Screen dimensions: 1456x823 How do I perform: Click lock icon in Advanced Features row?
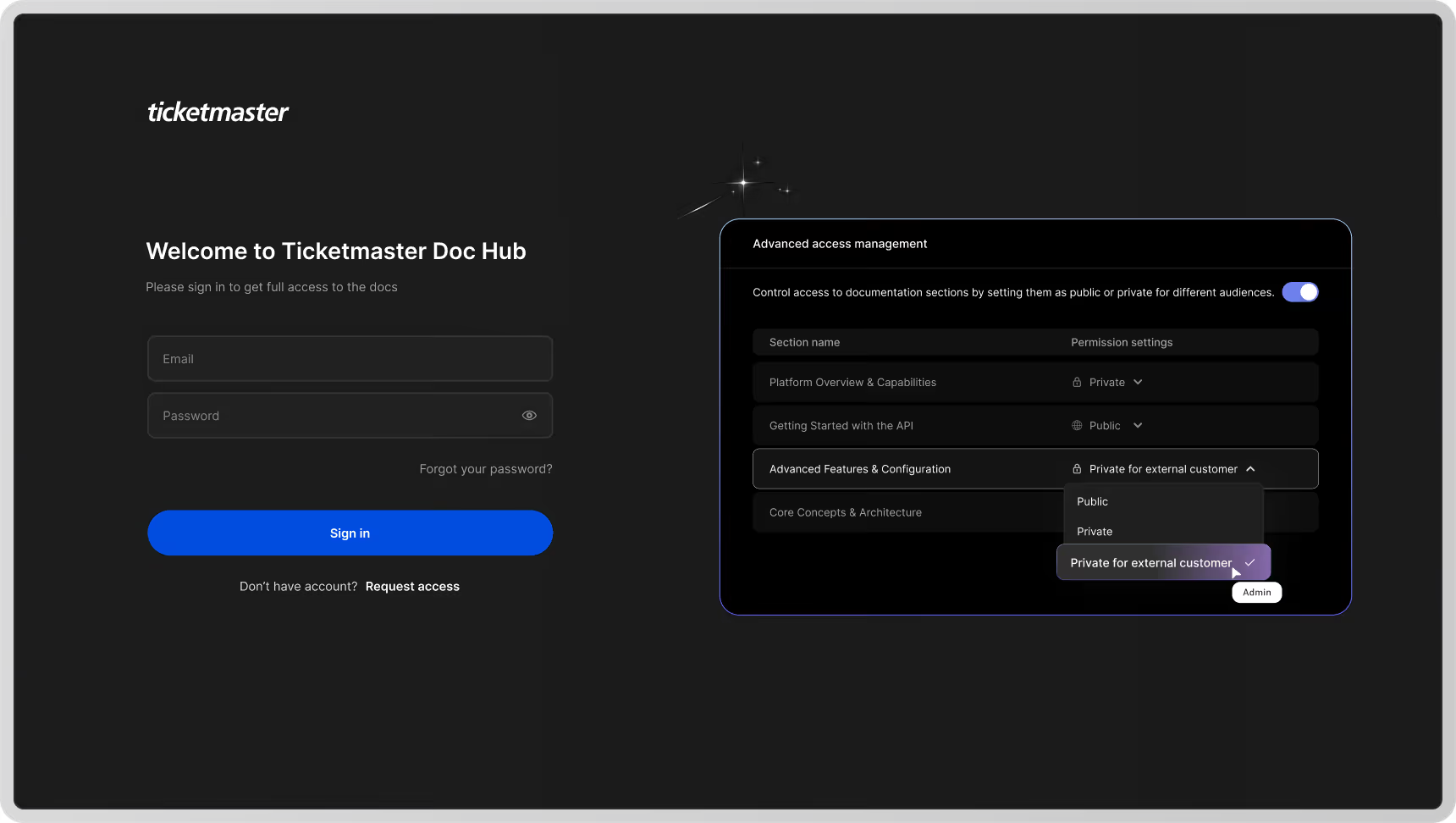coord(1077,469)
